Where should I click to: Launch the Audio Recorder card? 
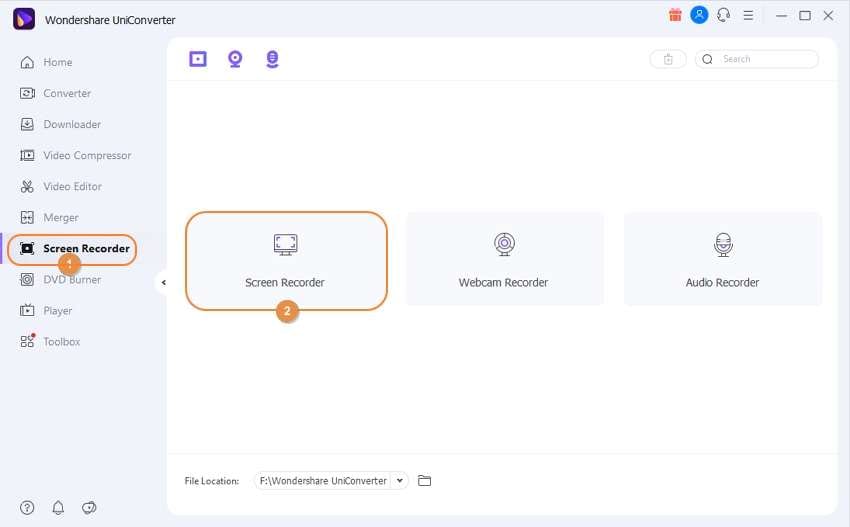click(x=723, y=259)
